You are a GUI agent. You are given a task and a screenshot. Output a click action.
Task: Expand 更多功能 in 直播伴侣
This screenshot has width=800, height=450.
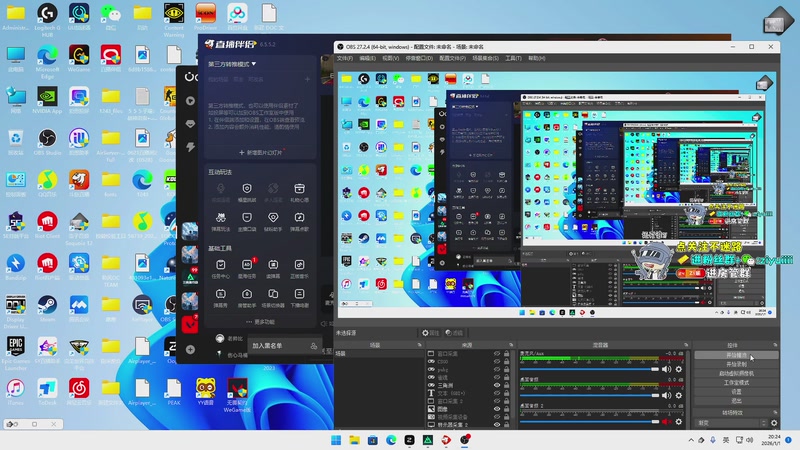pyautogui.click(x=260, y=322)
